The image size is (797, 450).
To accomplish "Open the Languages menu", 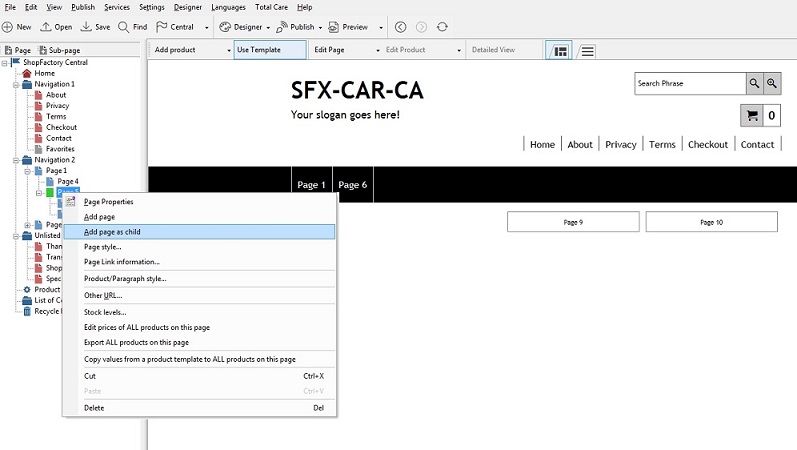I will coord(228,7).
